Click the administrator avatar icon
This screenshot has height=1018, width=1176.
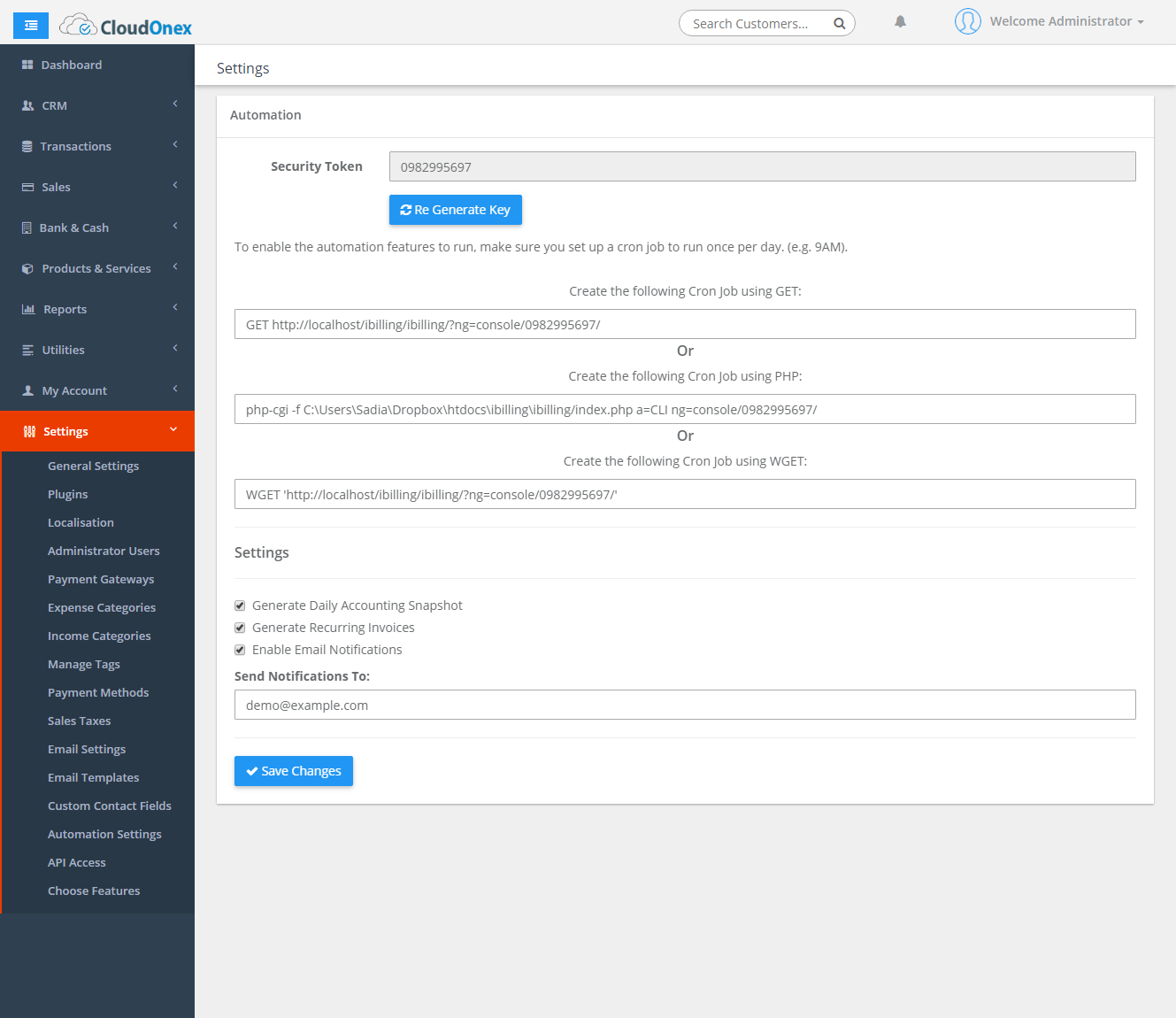pos(967,21)
